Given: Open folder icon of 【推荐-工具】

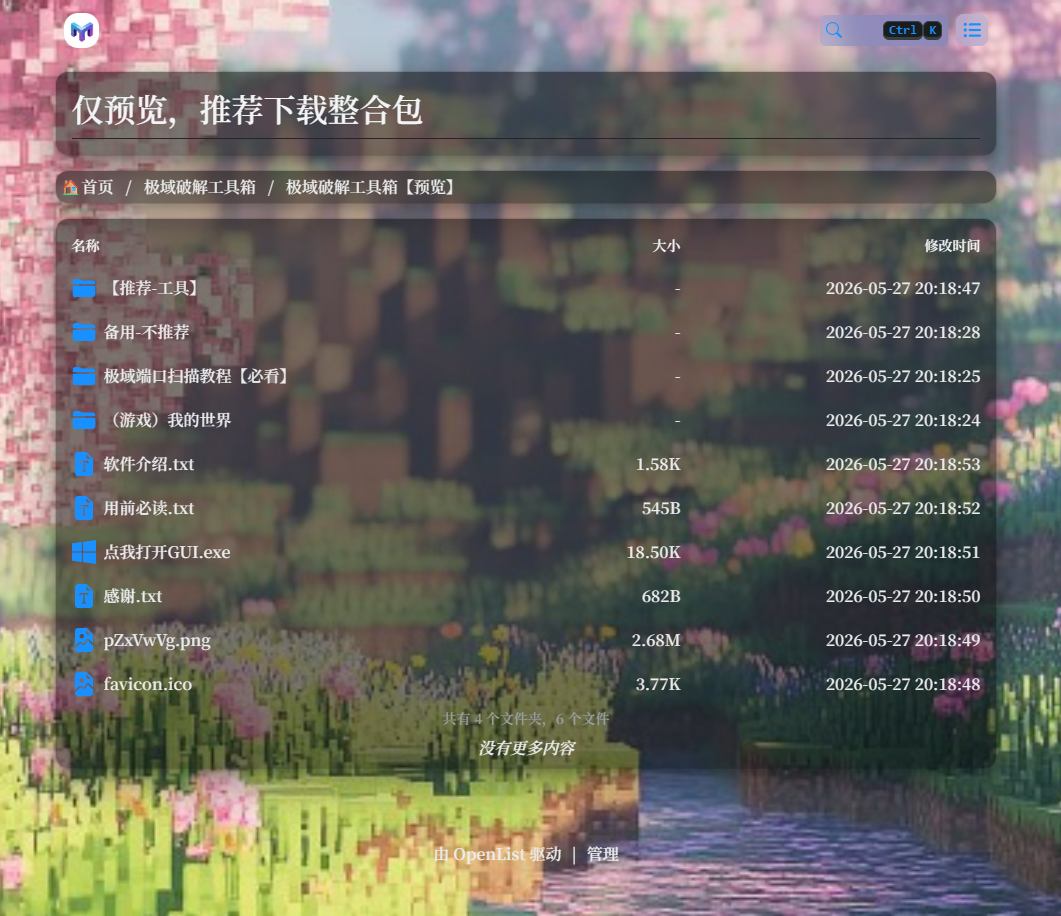Looking at the screenshot, I should (84, 288).
